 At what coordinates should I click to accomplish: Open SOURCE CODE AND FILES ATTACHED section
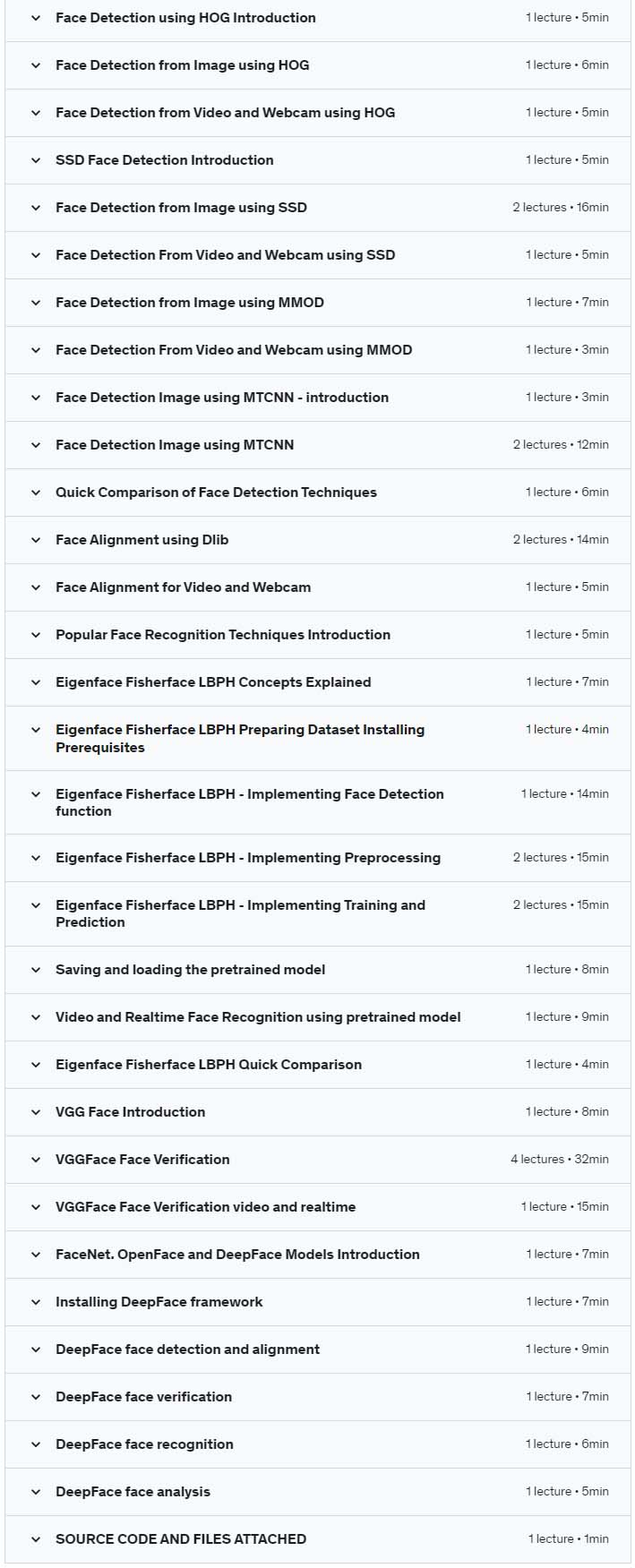coord(318,1539)
